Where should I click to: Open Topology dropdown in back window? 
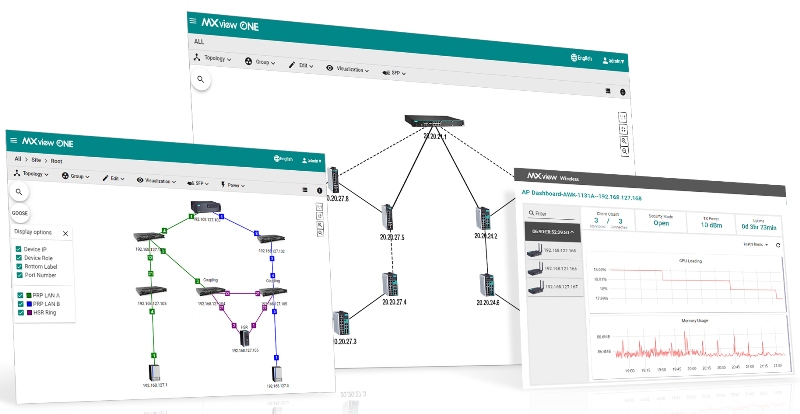212,58
